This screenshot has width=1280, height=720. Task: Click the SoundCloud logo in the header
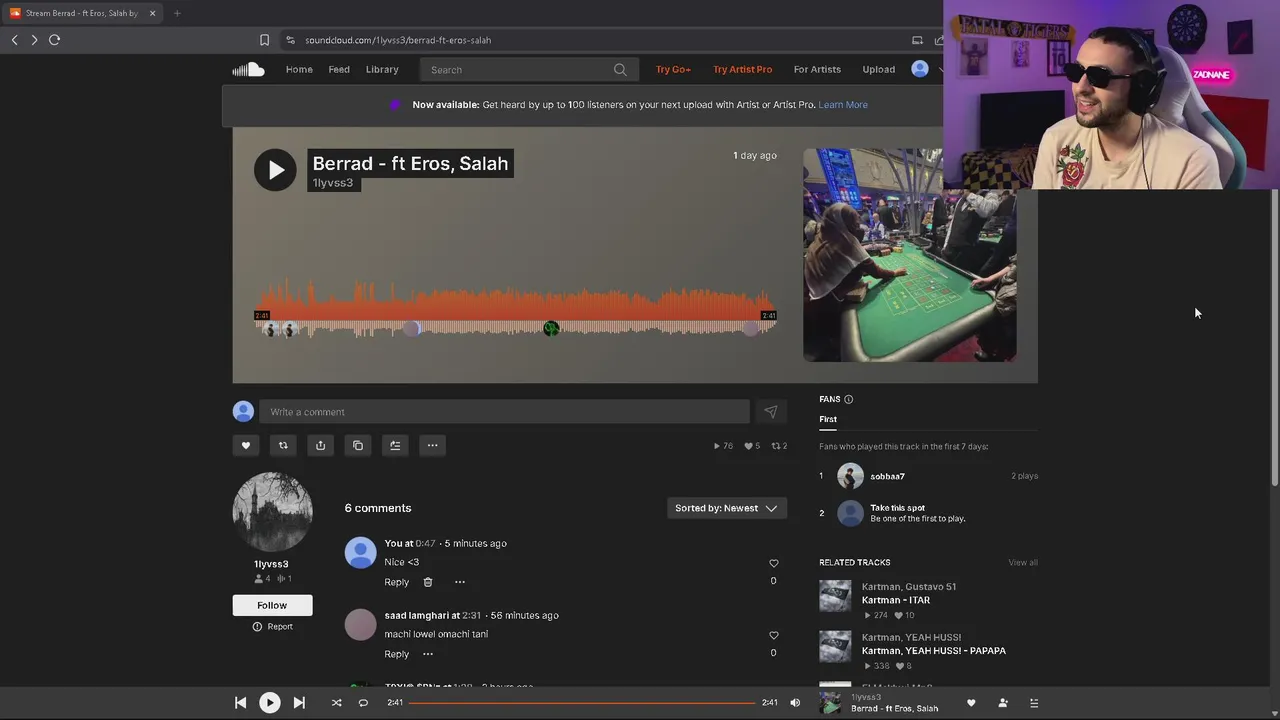click(248, 69)
